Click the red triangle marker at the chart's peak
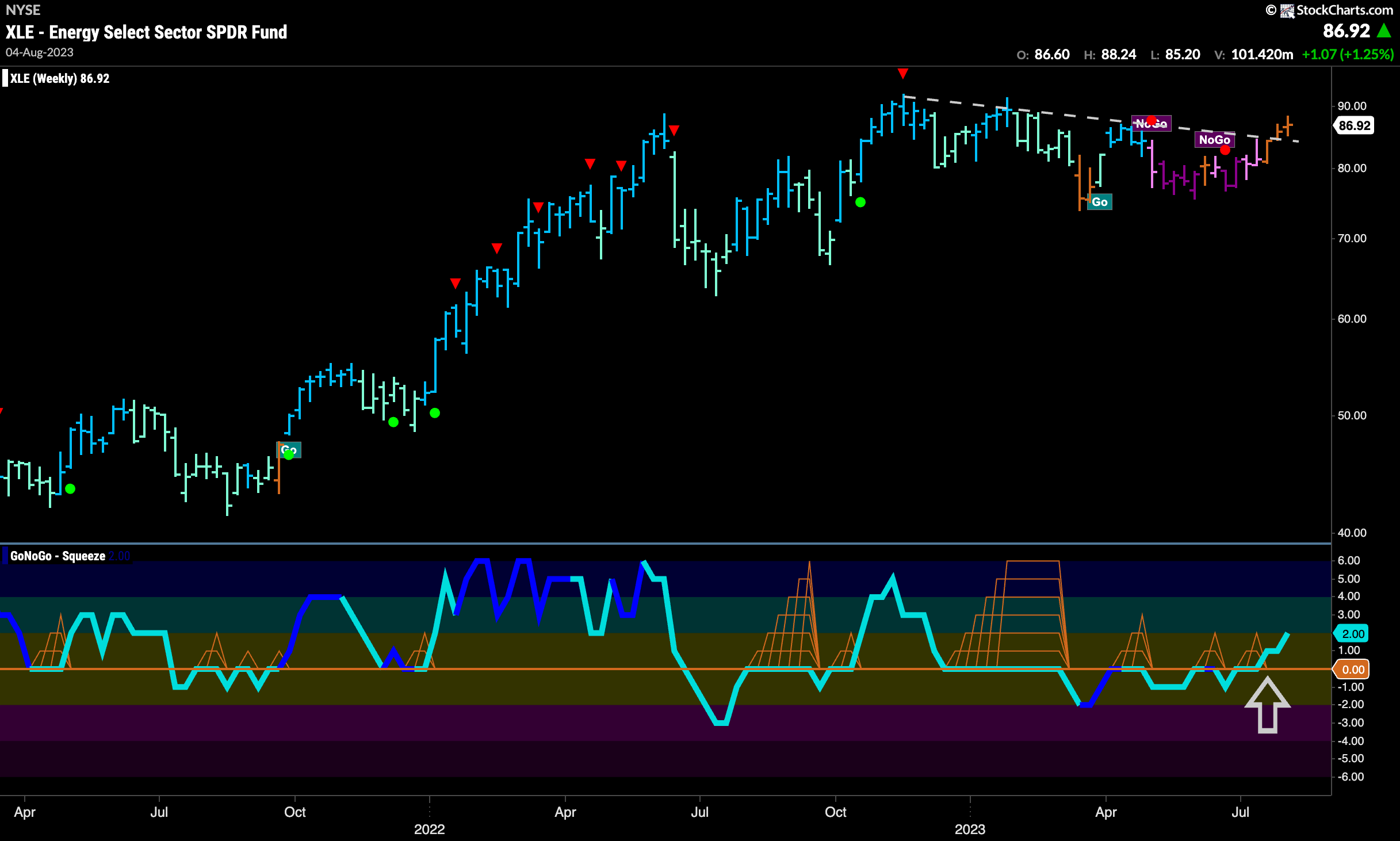Screen dimensions: 1400x841 click(x=903, y=73)
